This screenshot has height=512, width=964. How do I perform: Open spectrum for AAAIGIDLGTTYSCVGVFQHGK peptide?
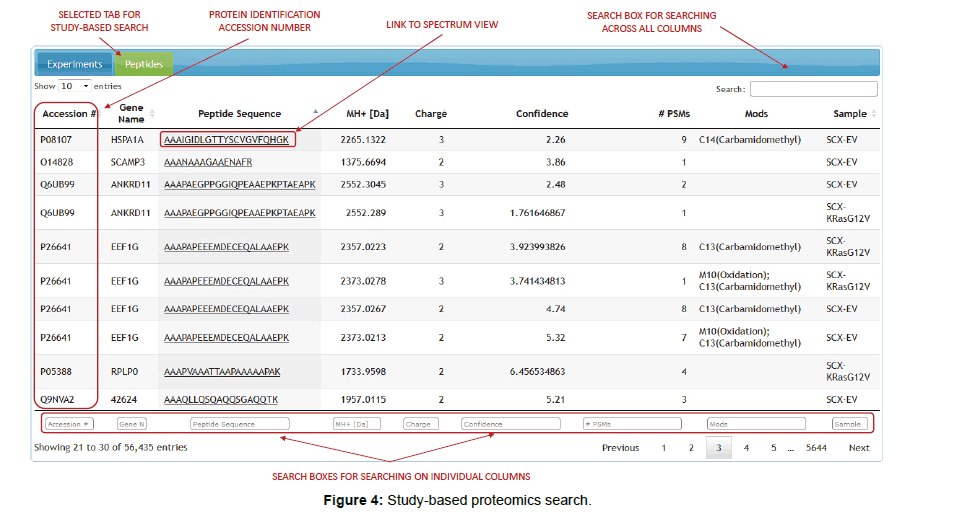point(226,140)
